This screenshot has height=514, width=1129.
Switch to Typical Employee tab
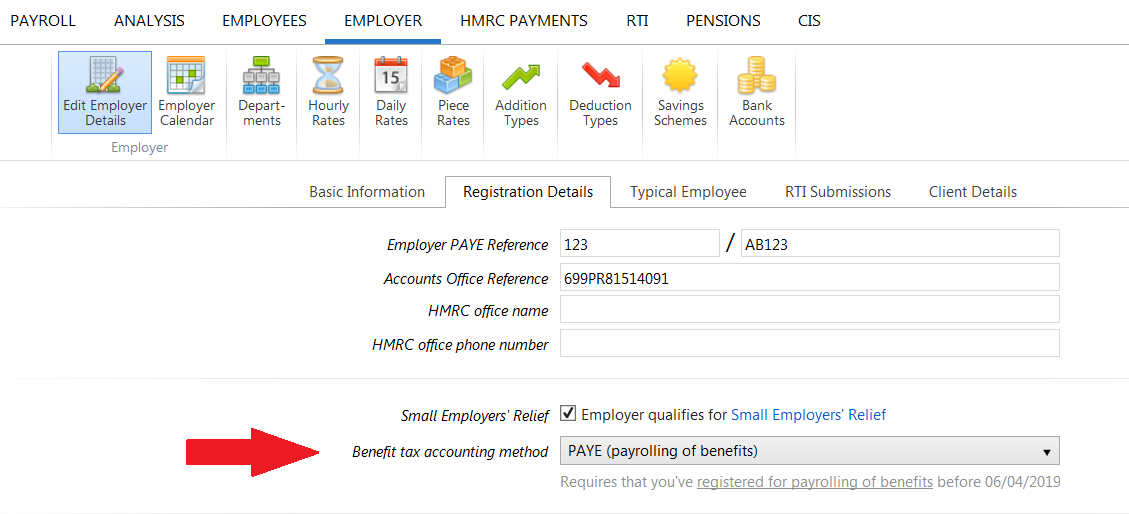click(688, 192)
